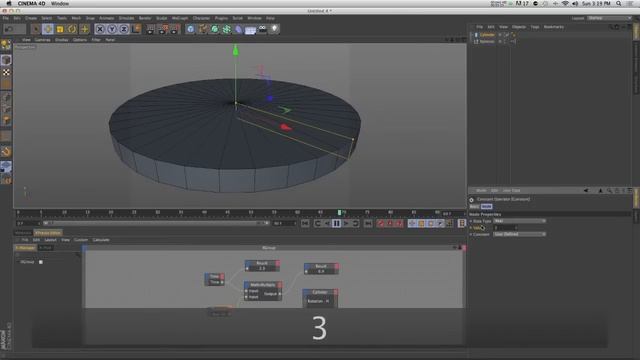Open viewport Display menu

click(x=62, y=40)
